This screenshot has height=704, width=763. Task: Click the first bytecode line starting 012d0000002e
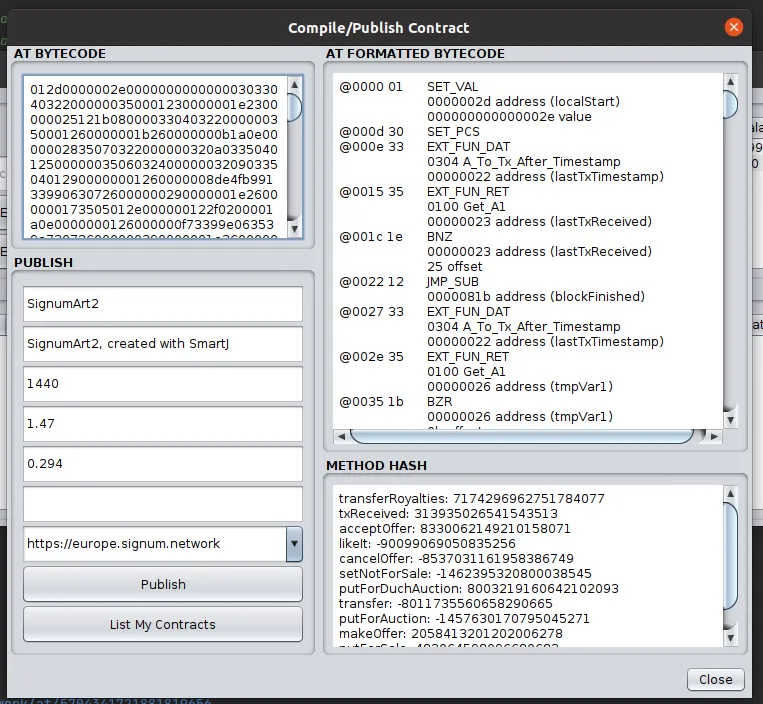tap(154, 90)
